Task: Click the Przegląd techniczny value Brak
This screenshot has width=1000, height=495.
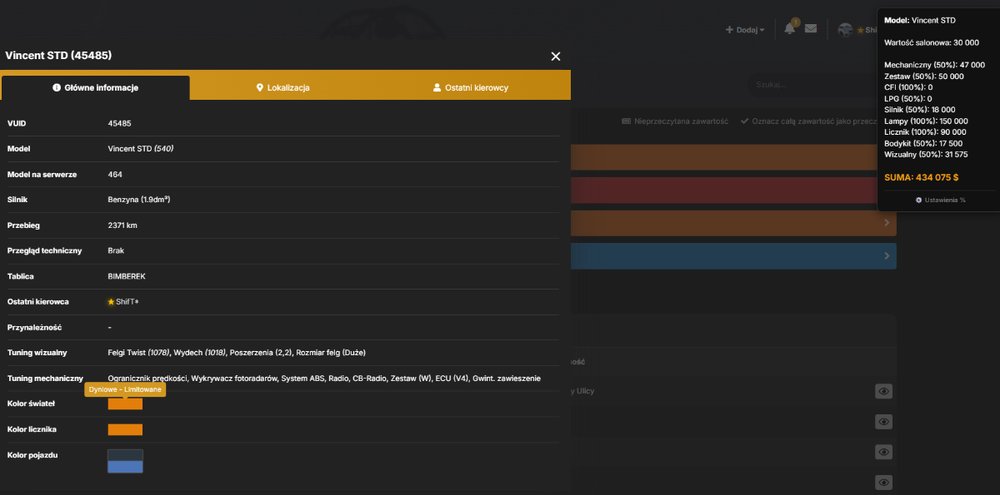Action: click(115, 251)
